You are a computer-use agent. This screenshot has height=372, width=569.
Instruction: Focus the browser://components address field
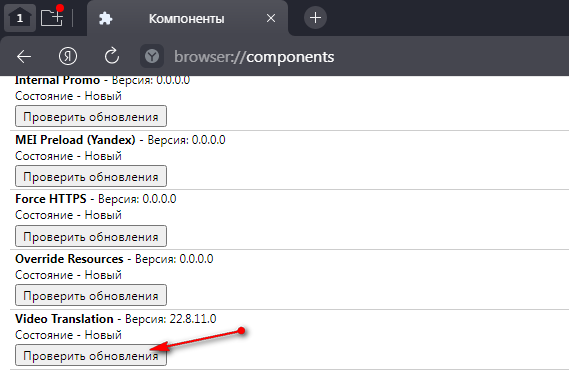point(254,57)
